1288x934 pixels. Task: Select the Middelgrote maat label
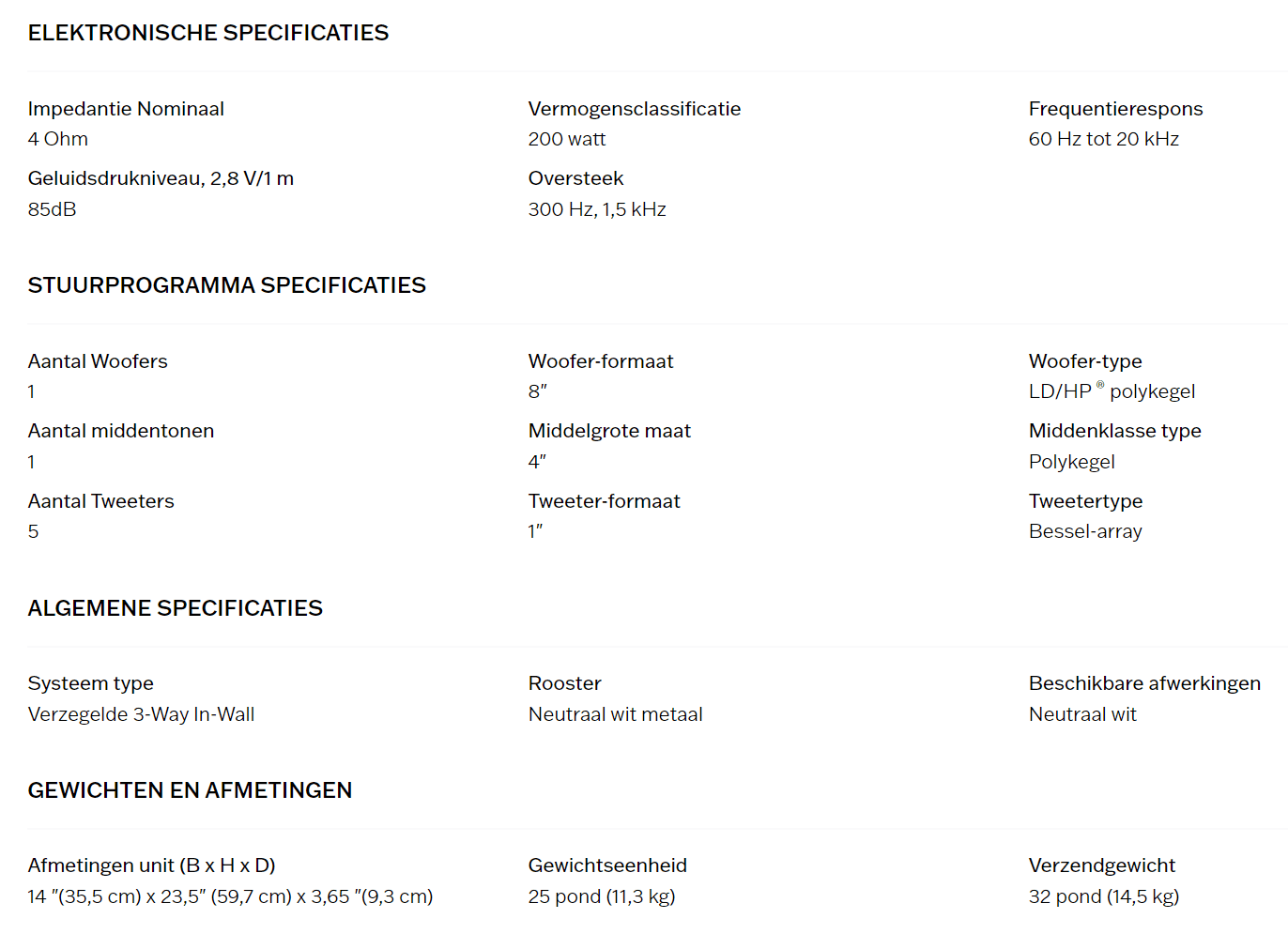coord(609,431)
